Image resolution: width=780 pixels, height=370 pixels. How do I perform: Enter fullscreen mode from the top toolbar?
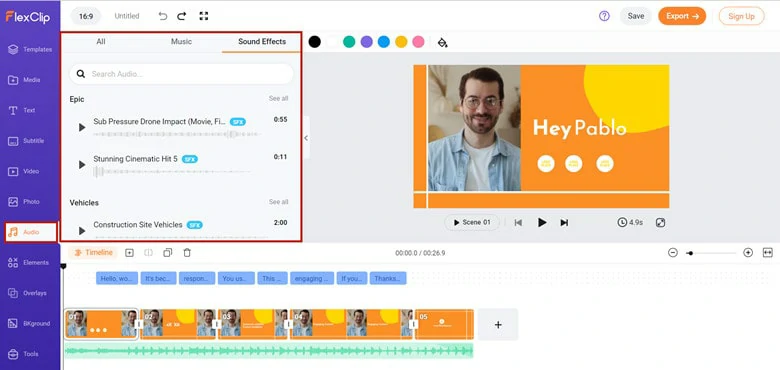tap(203, 16)
